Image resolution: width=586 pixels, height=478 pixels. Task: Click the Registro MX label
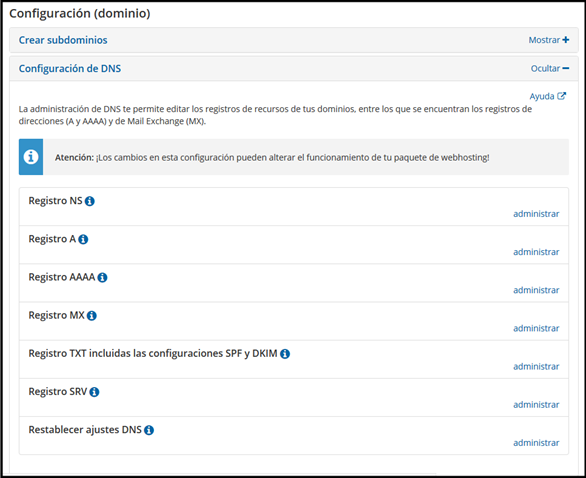pos(56,315)
